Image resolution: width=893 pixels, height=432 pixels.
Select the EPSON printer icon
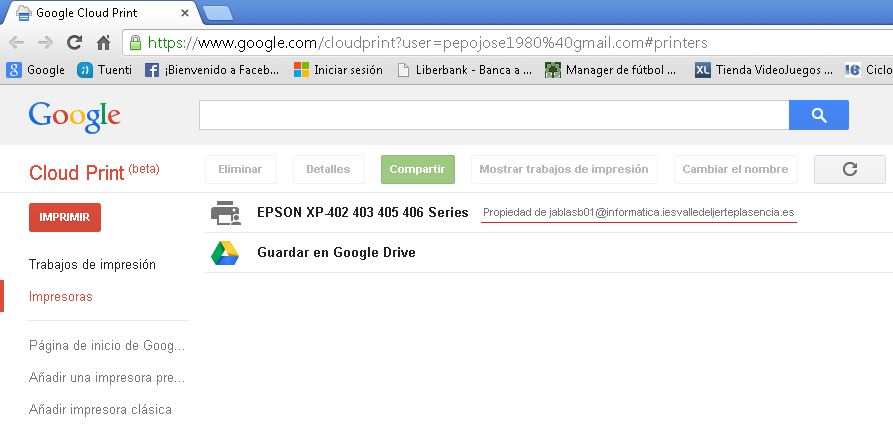(225, 213)
